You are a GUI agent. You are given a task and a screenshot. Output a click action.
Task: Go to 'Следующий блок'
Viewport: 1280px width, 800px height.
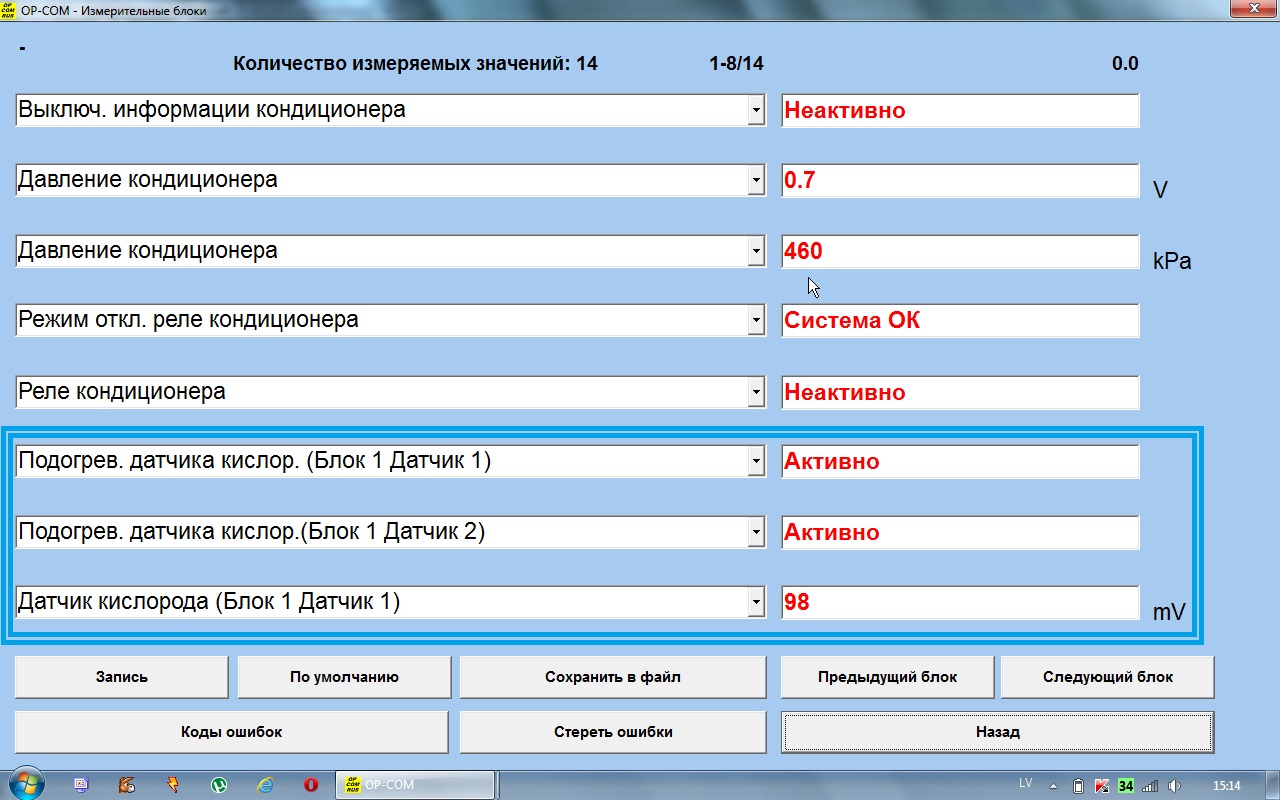(1107, 677)
